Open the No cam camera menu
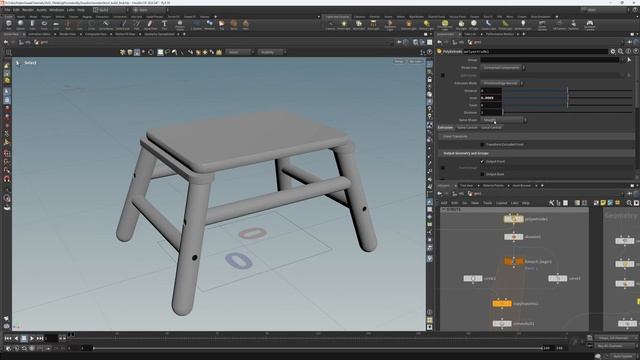 click(415, 62)
